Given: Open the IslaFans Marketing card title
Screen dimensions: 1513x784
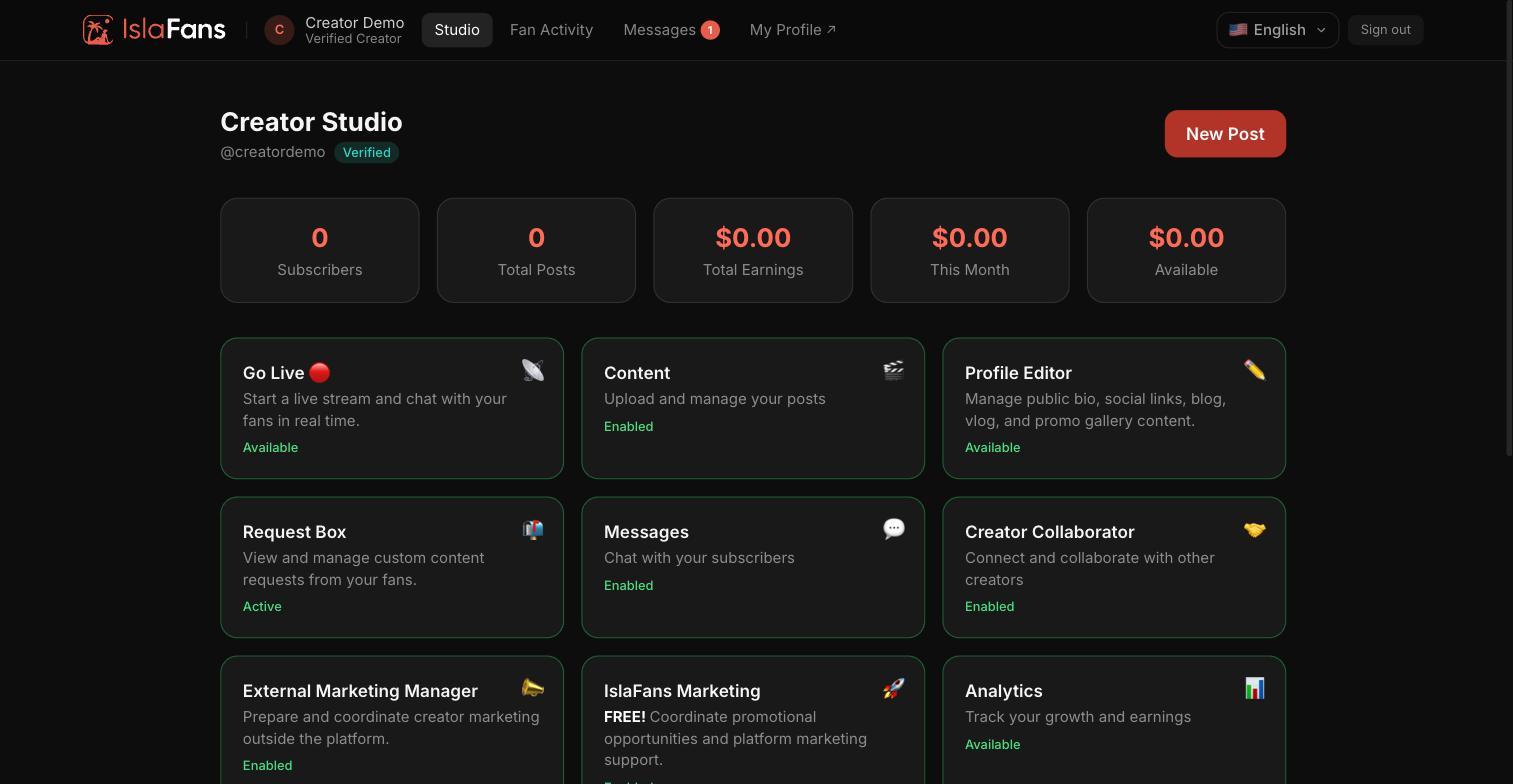Looking at the screenshot, I should (x=682, y=691).
